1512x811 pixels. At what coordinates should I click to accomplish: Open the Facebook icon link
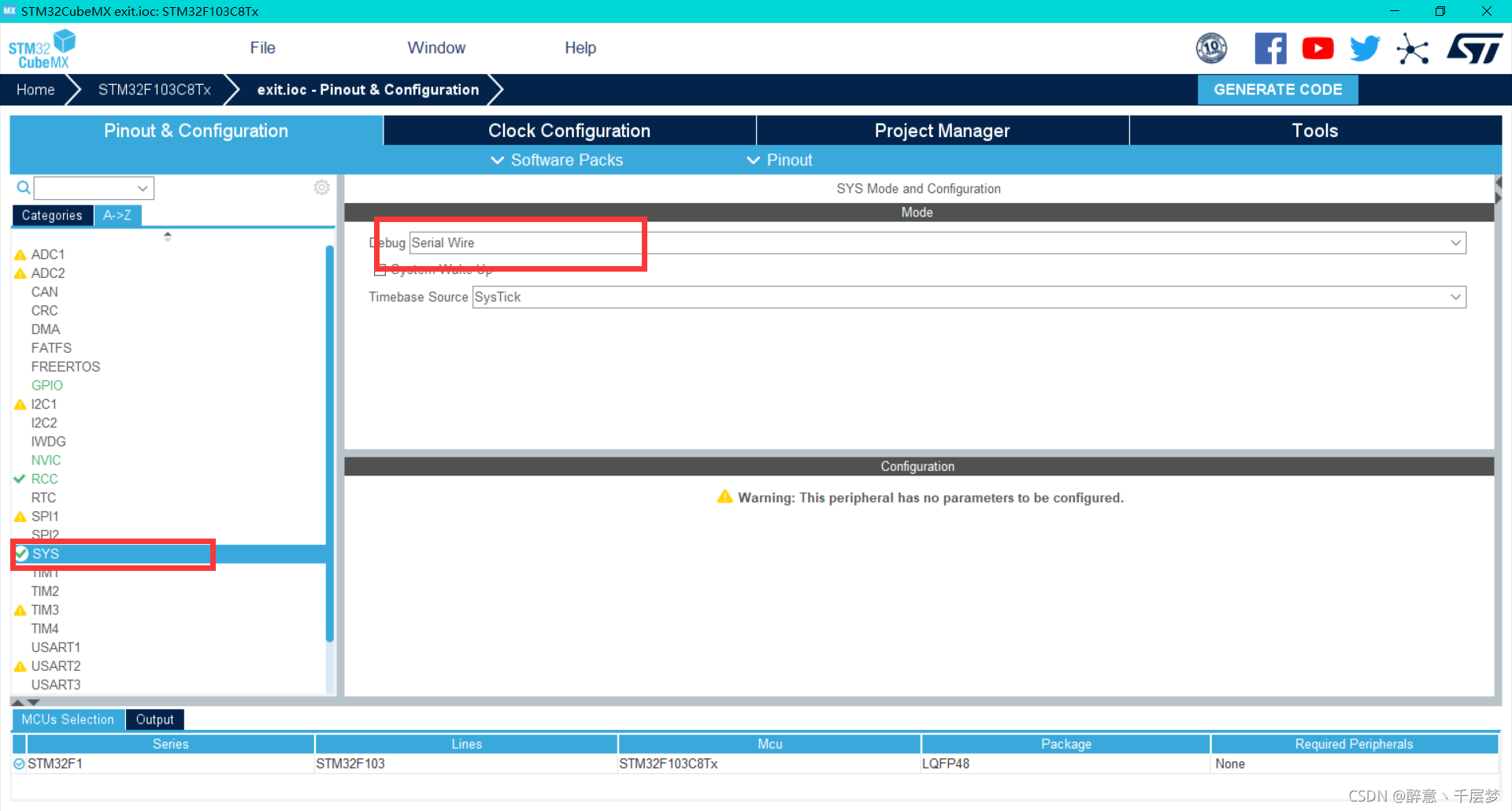pyautogui.click(x=1270, y=49)
